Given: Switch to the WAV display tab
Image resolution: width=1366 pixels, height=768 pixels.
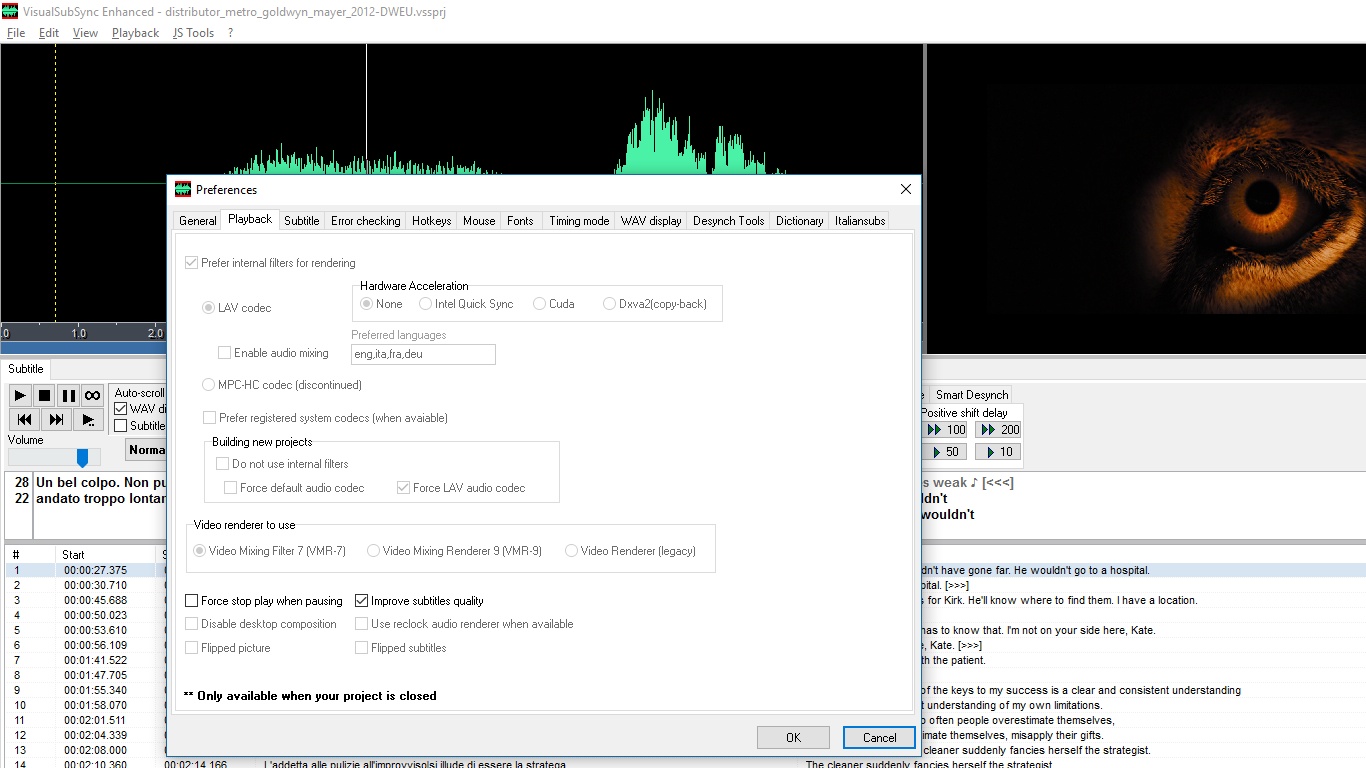Looking at the screenshot, I should click(x=651, y=221).
